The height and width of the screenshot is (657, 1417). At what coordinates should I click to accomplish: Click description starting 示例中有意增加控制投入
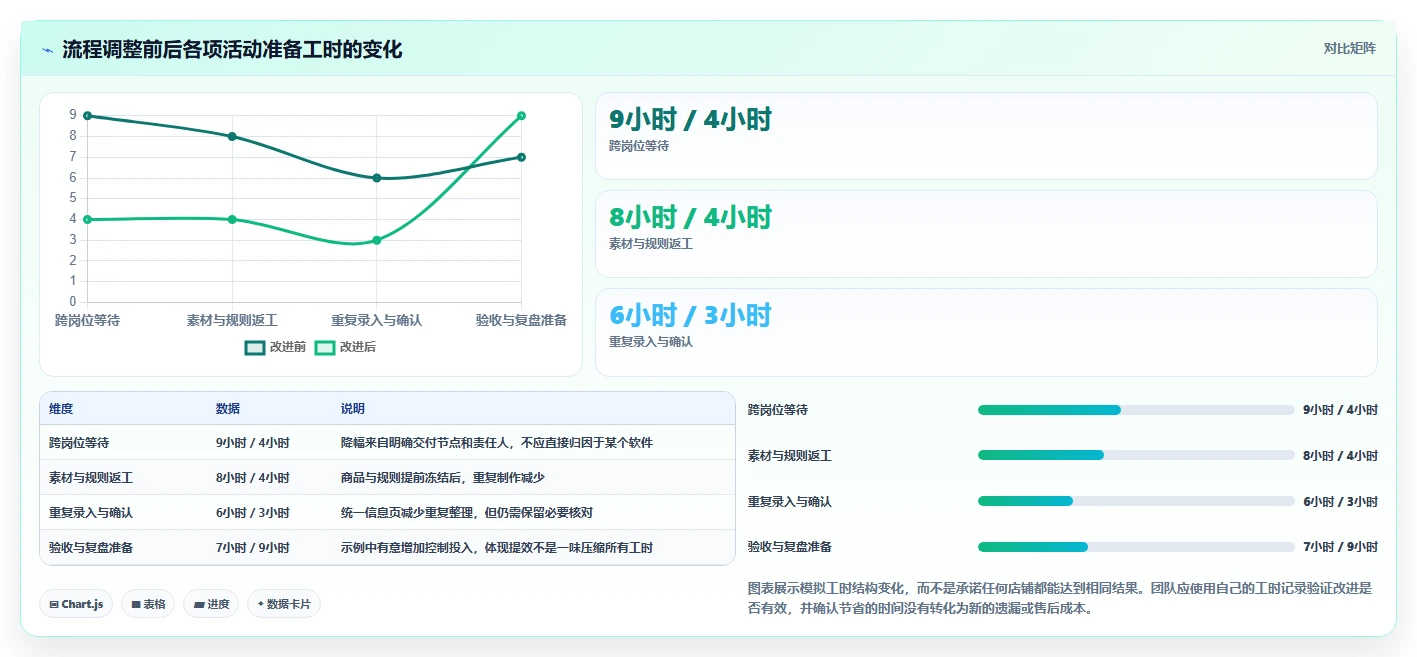pyautogui.click(x=497, y=548)
